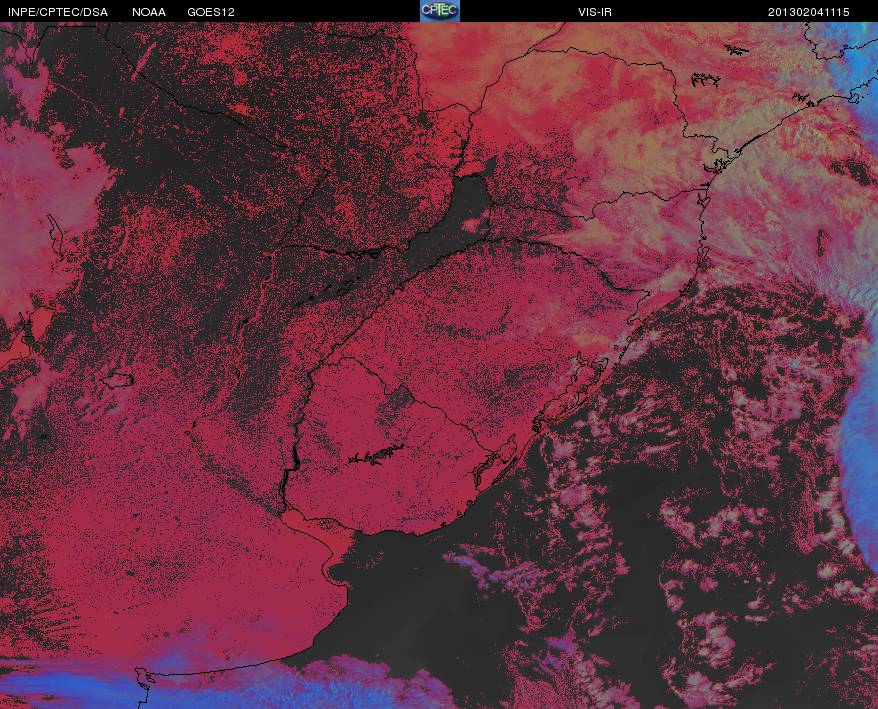Image resolution: width=878 pixels, height=709 pixels.
Task: Click the GOES12 satellite label
Action: 211,12
